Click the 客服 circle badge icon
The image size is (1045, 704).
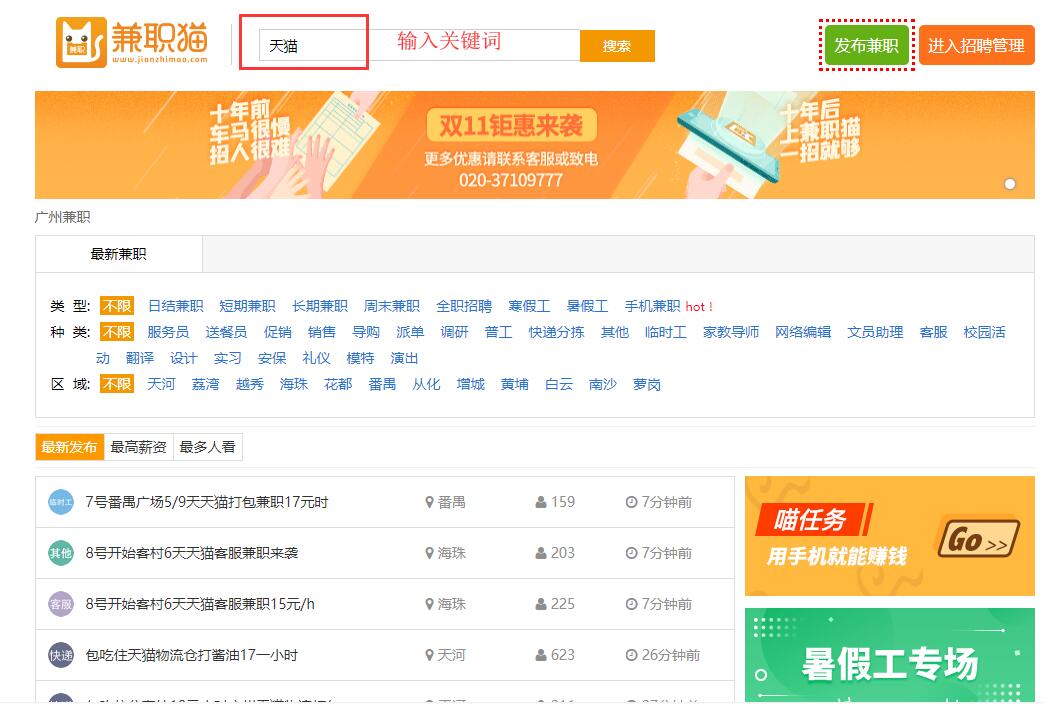[61, 604]
